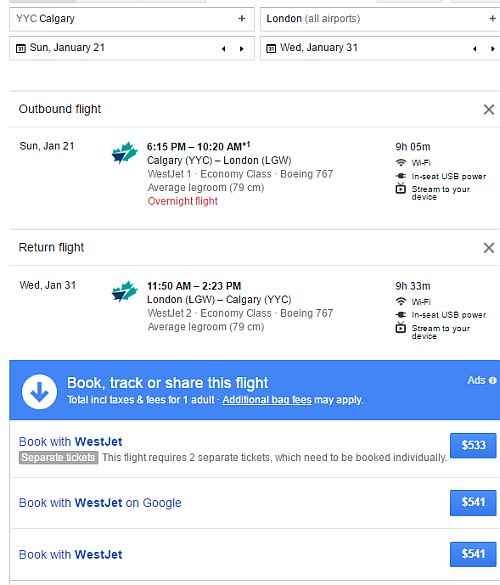Go to previous day for return date

tap(475, 49)
